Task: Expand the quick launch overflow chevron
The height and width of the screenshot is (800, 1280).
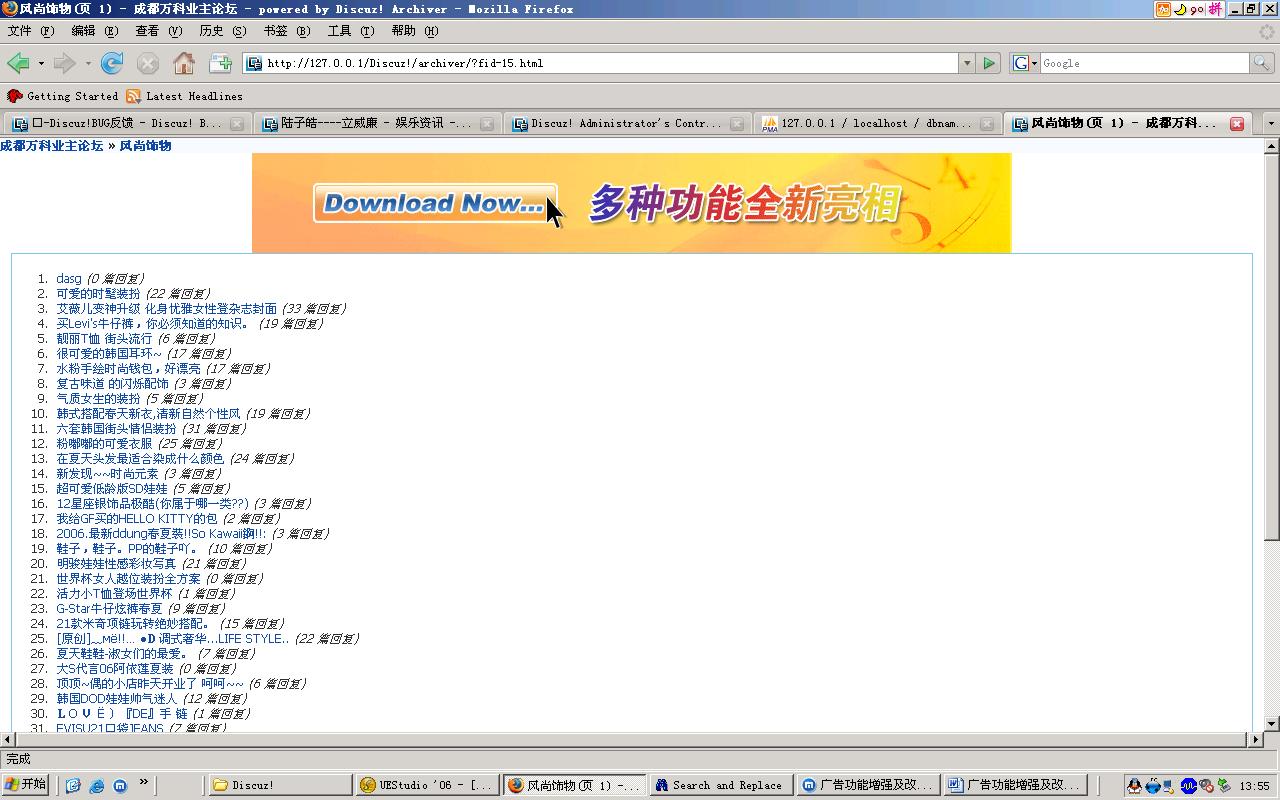Action: click(143, 783)
